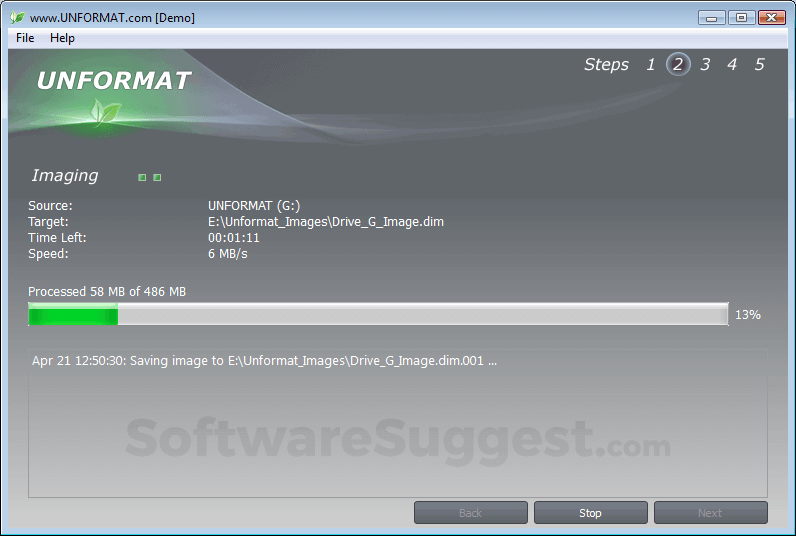Click the Stop button to halt imaging

[x=590, y=513]
